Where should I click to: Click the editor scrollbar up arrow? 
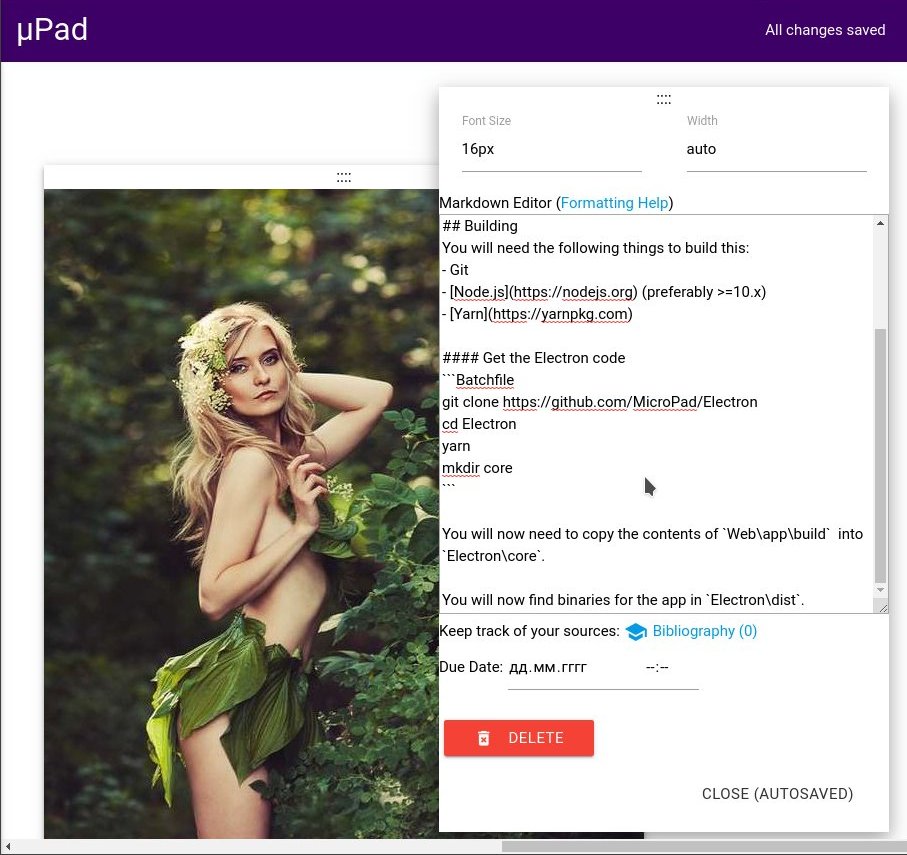[880, 223]
